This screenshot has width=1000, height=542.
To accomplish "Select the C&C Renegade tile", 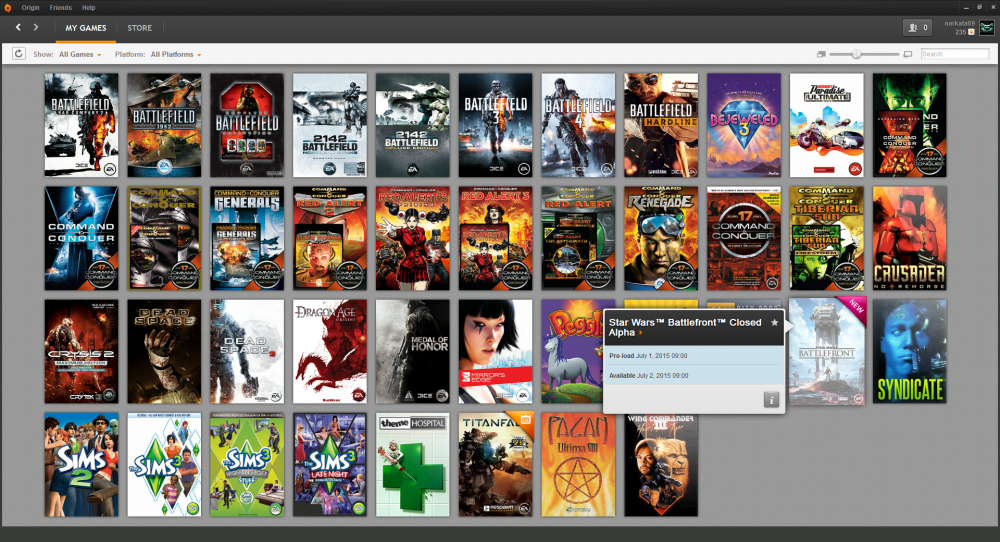I will [x=661, y=238].
